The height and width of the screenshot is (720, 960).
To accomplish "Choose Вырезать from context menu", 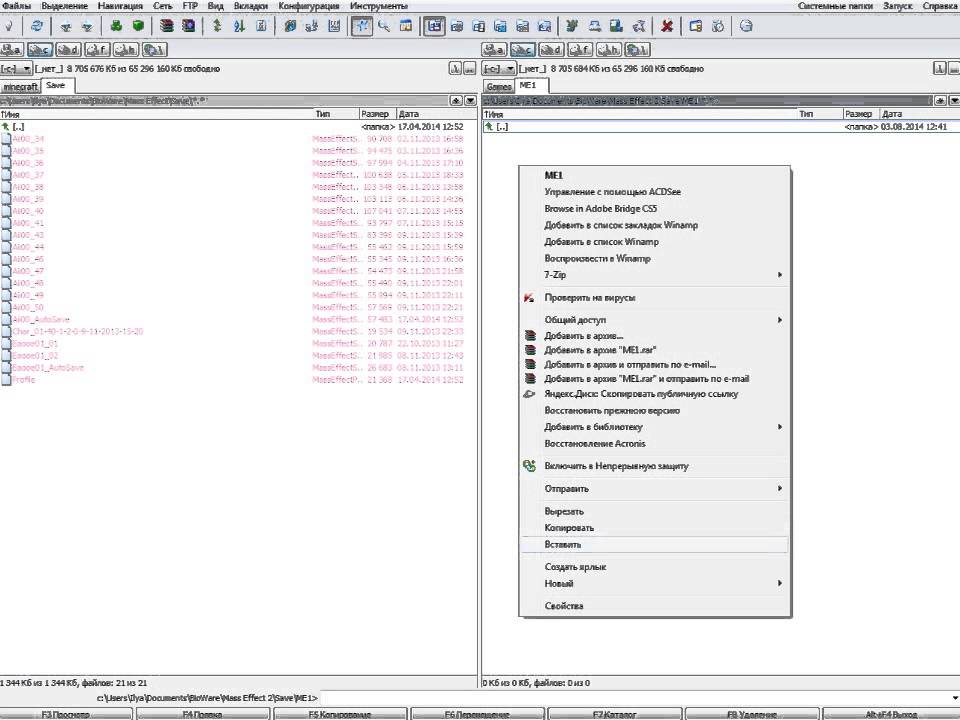I will [655, 511].
